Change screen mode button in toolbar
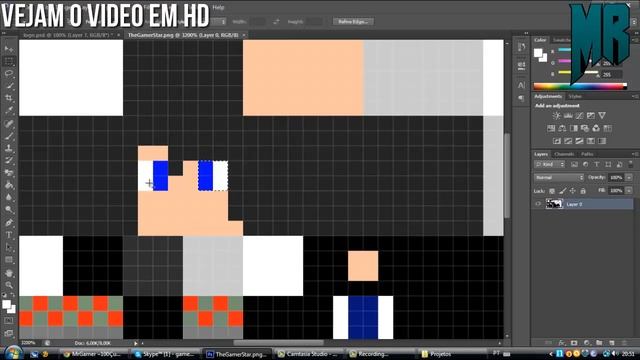640x360 pixels. [x=9, y=333]
